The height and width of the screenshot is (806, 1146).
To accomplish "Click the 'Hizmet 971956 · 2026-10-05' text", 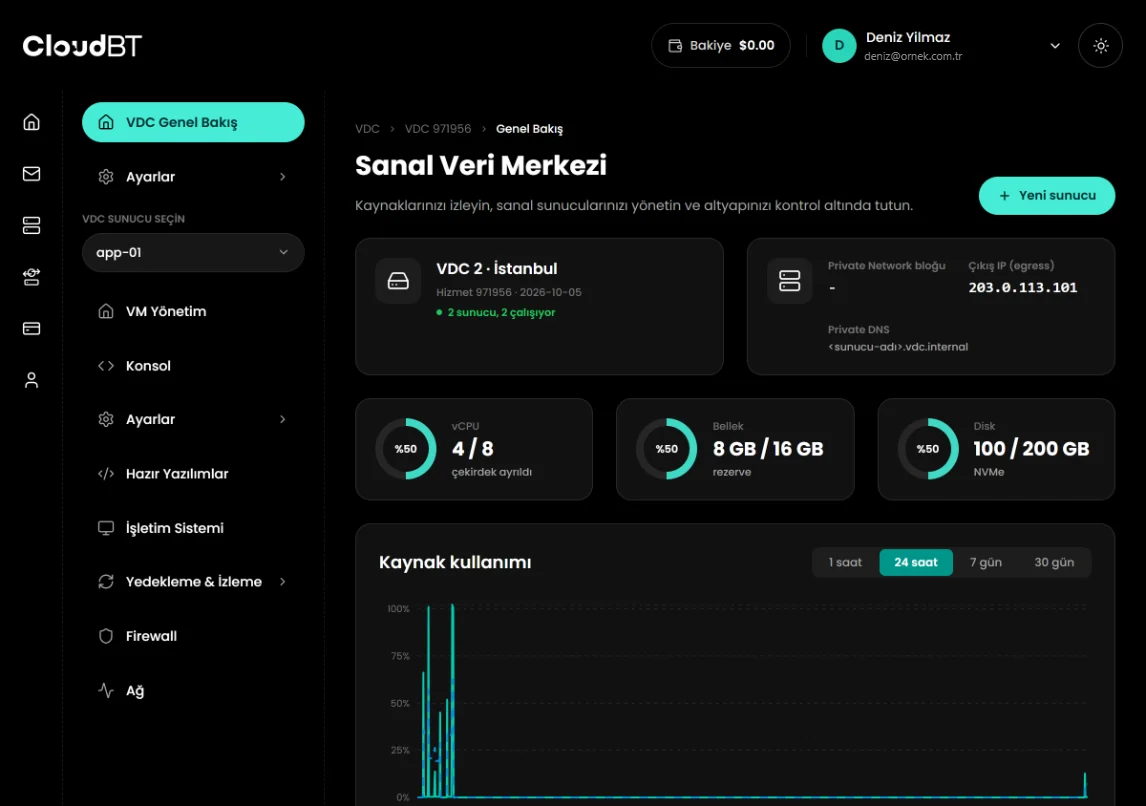I will pyautogui.click(x=509, y=292).
